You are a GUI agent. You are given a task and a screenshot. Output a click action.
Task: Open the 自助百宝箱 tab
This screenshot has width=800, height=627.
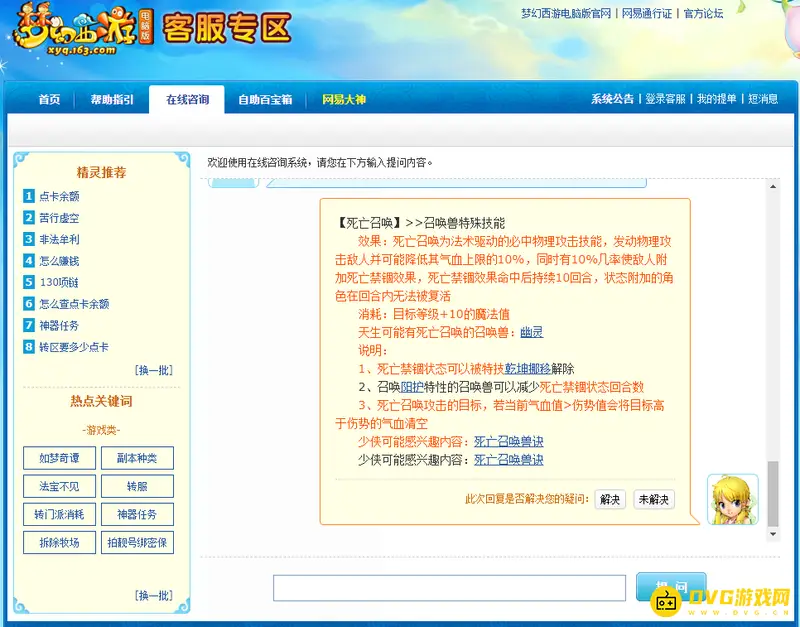[x=265, y=99]
